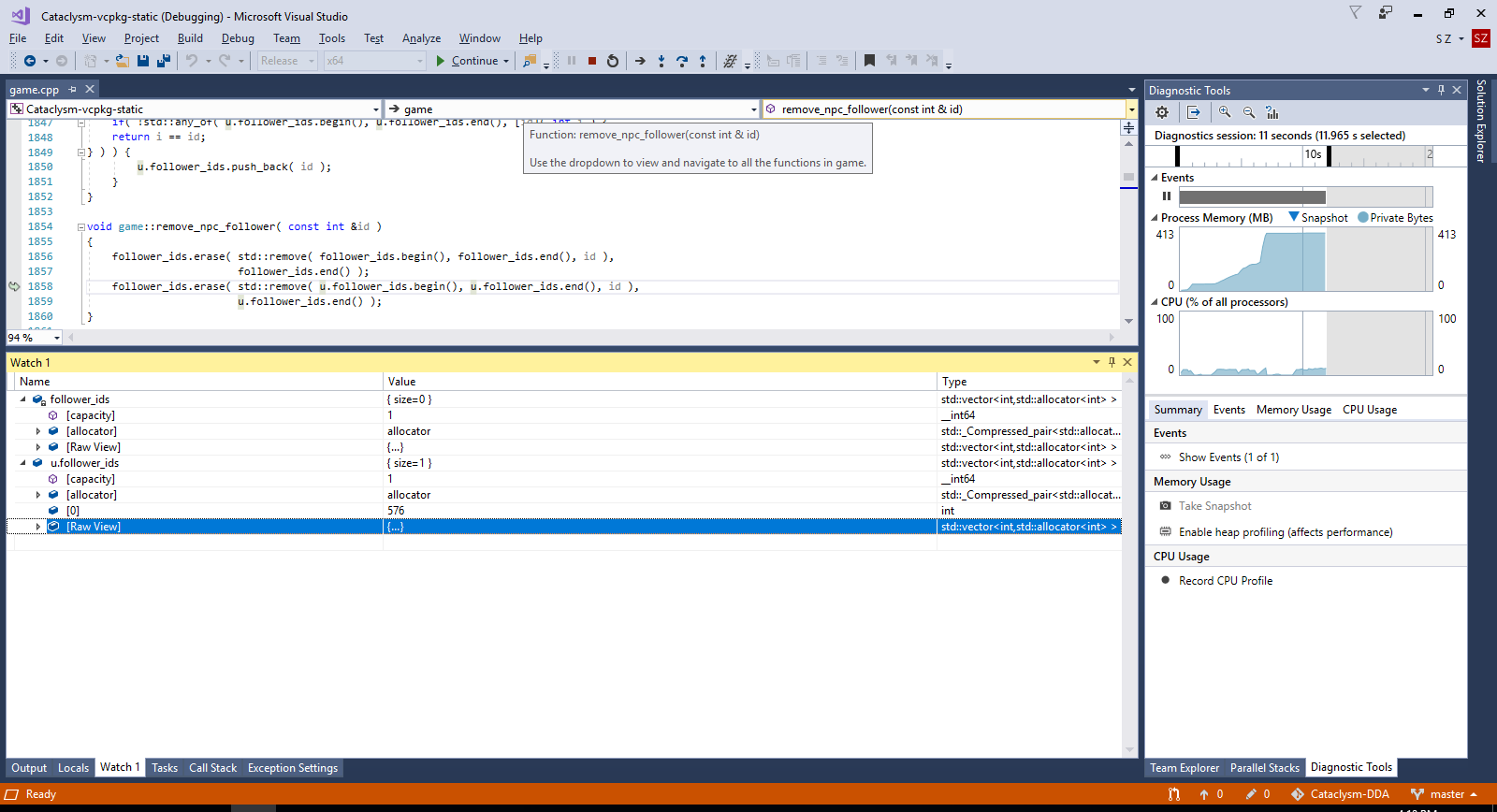The width and height of the screenshot is (1497, 812).
Task: Open Diagnostic Tools settings gear
Action: click(x=1162, y=112)
